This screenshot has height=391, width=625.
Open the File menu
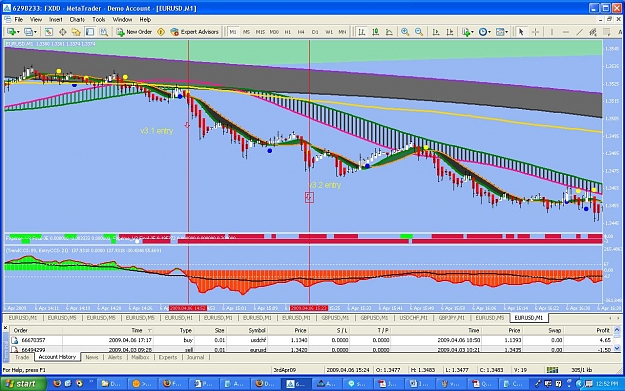(19, 20)
